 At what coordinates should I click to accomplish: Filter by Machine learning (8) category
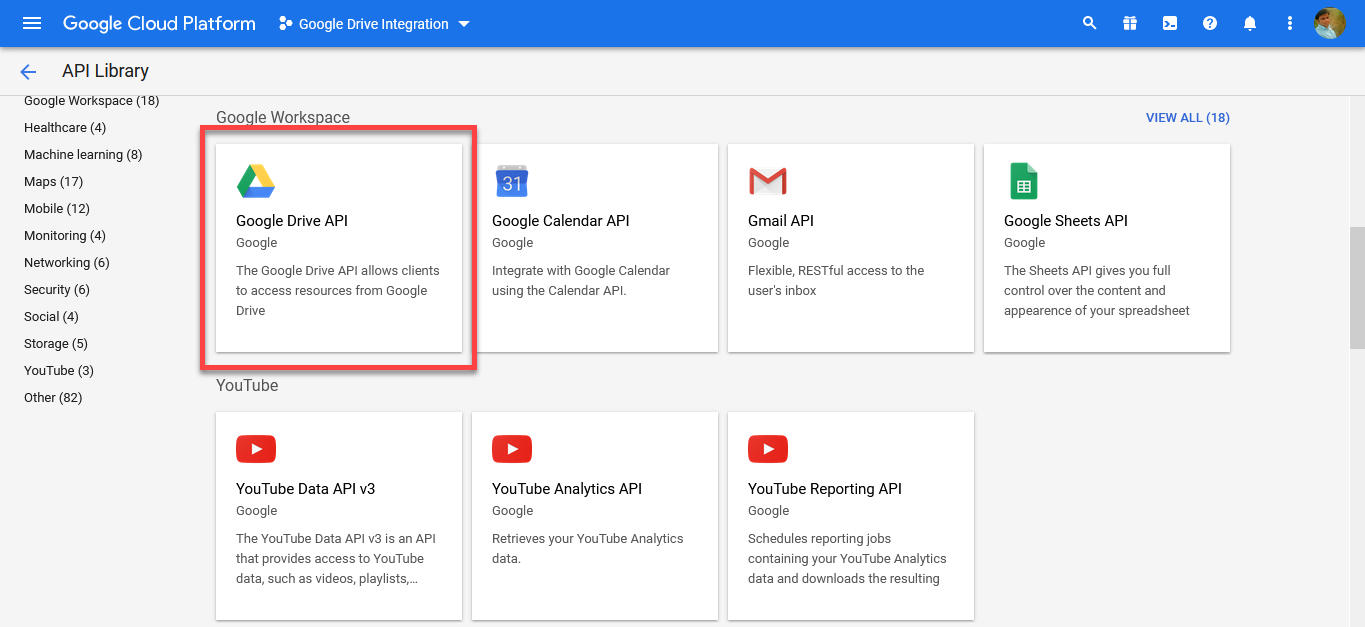83,155
